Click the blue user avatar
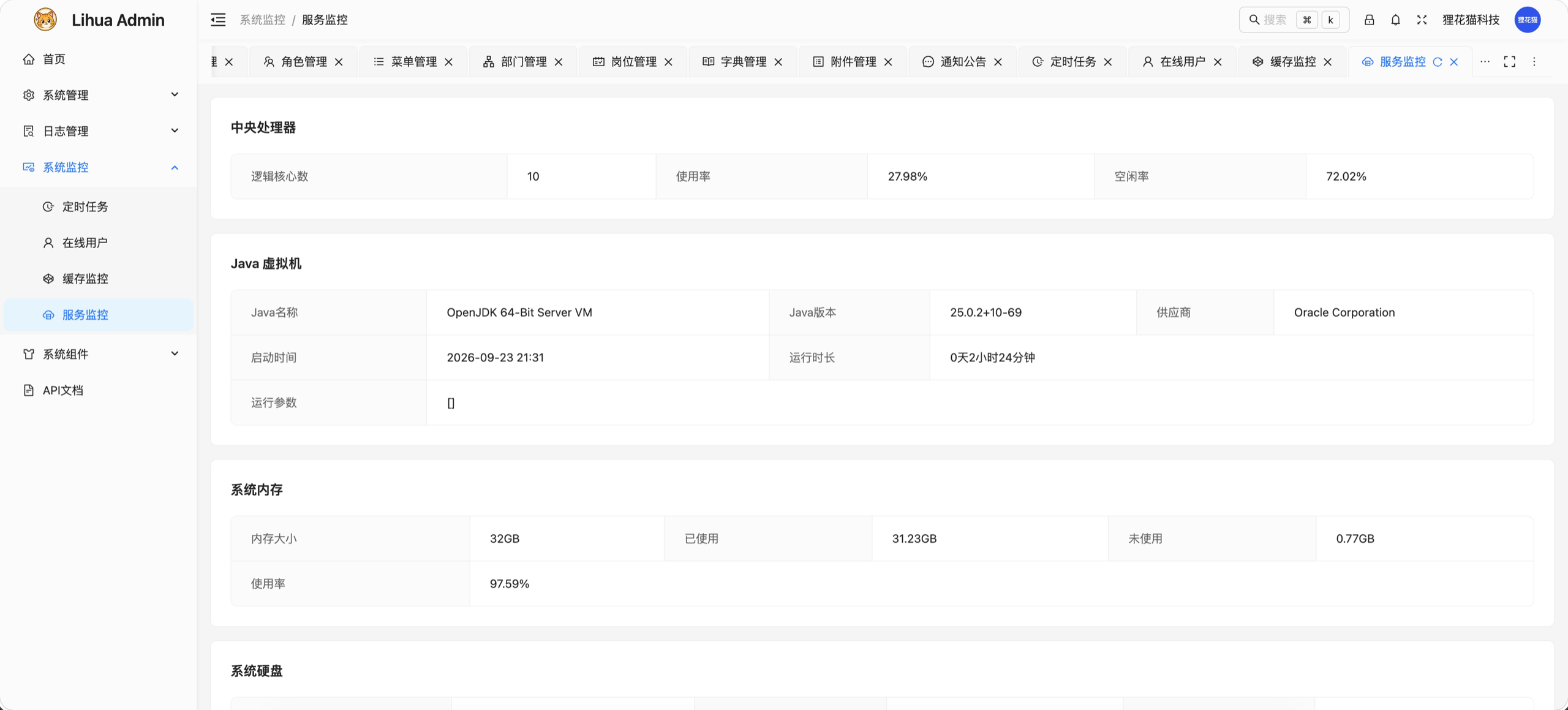This screenshot has height=710, width=1568. tap(1528, 20)
